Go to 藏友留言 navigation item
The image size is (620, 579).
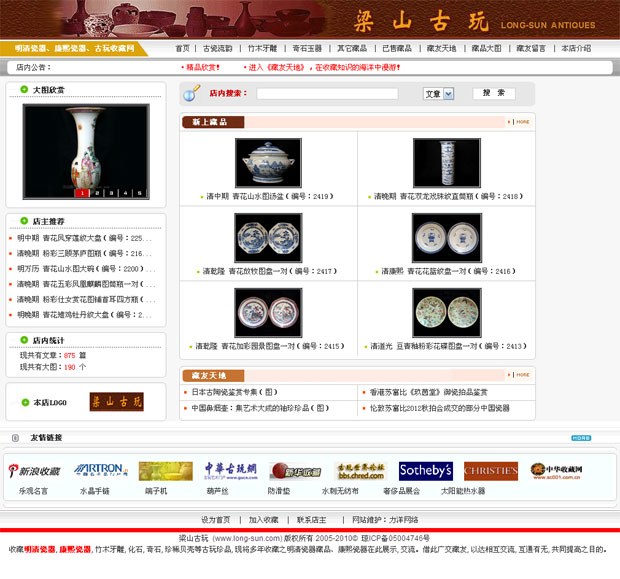click(x=532, y=48)
